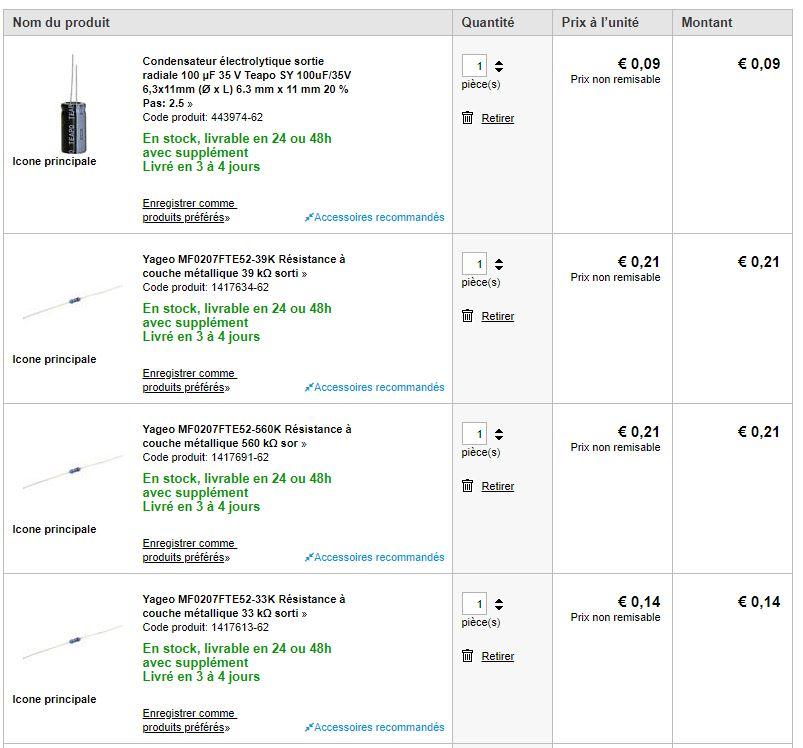Click trash icon for the 100 µF capacitor
Viewport: 803px width, 748px height.
(467, 118)
